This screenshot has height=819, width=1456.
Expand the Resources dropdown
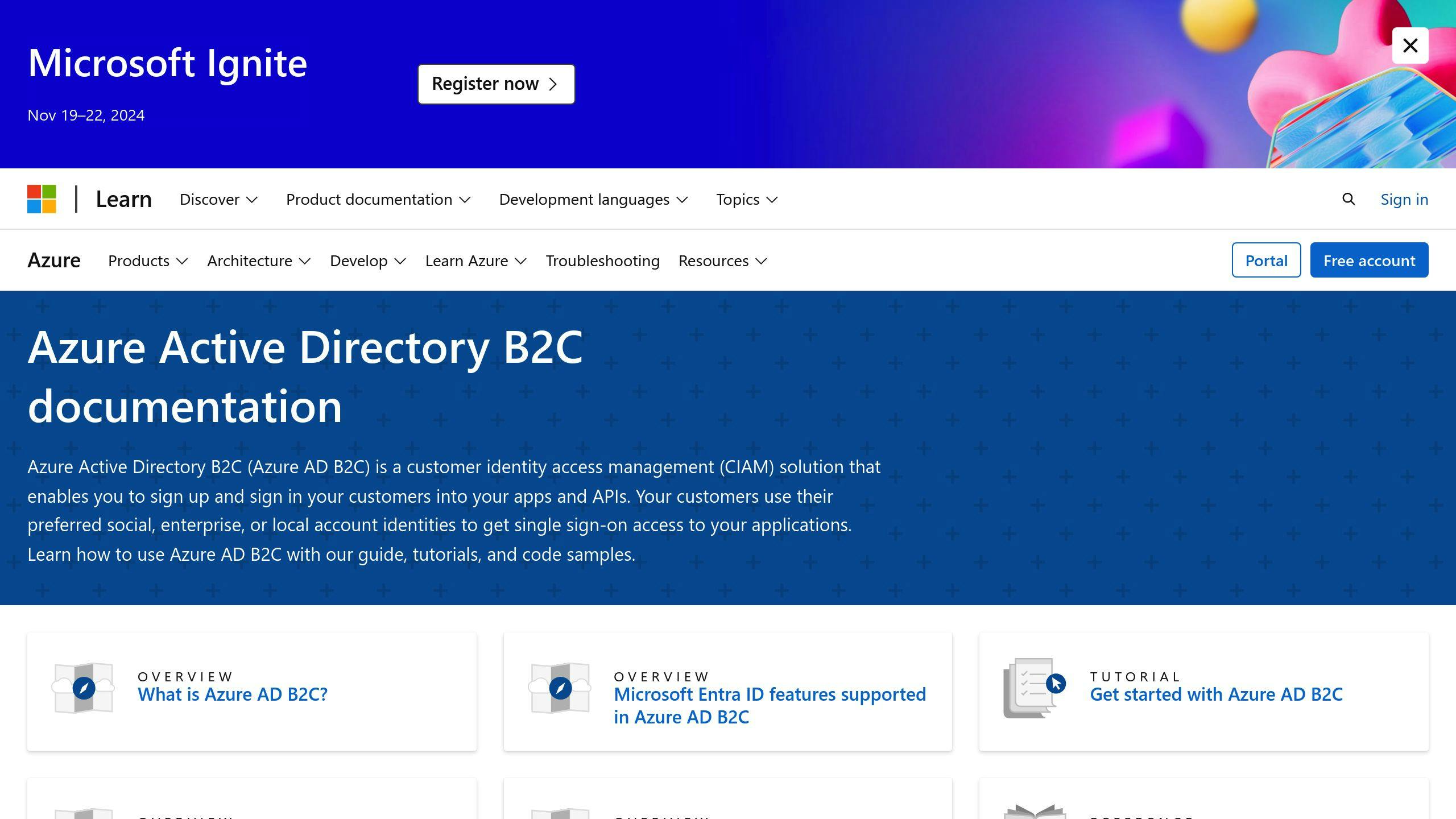pos(723,261)
